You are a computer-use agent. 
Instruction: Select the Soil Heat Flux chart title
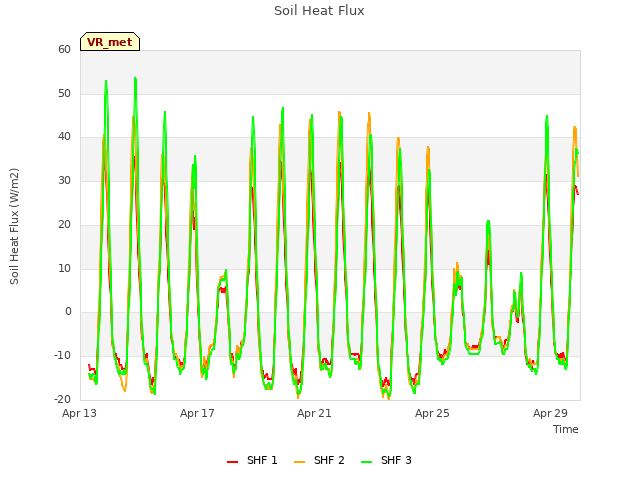319,11
